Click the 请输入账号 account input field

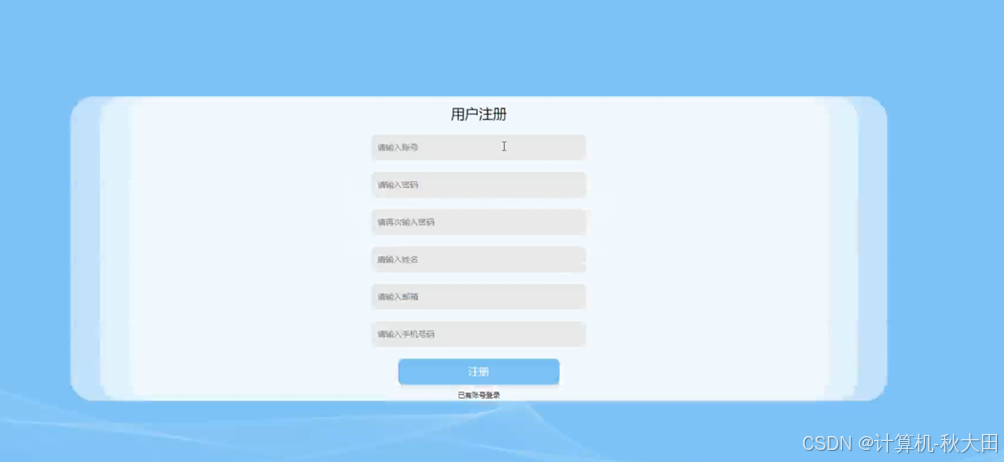(478, 147)
